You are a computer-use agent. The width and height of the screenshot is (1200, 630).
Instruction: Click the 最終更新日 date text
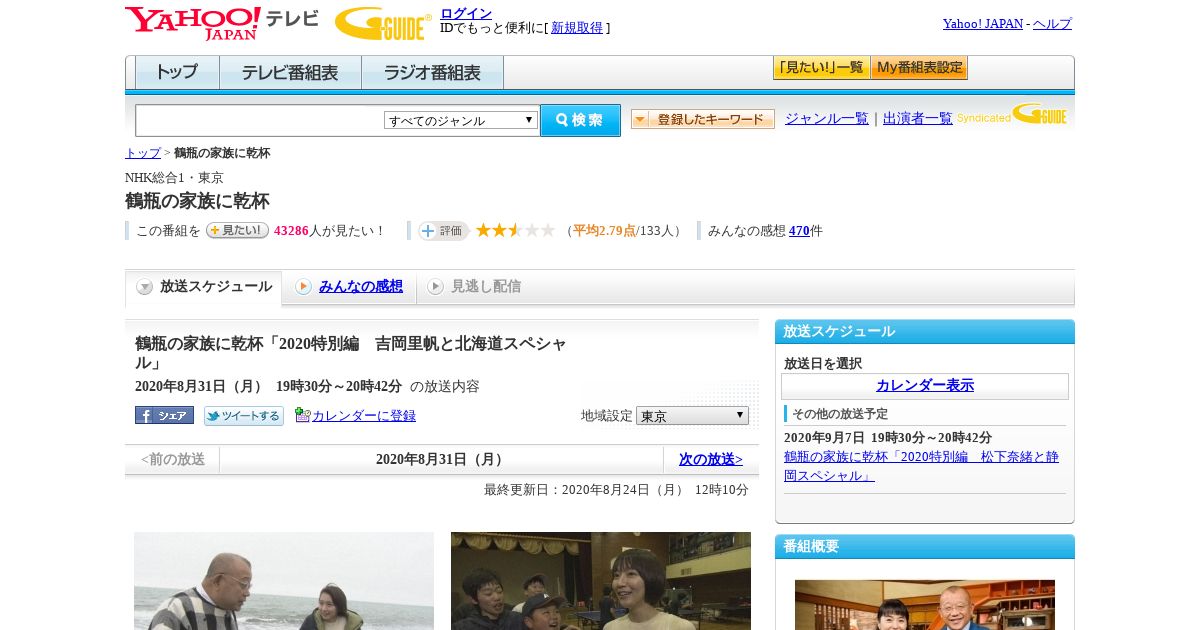click(616, 490)
